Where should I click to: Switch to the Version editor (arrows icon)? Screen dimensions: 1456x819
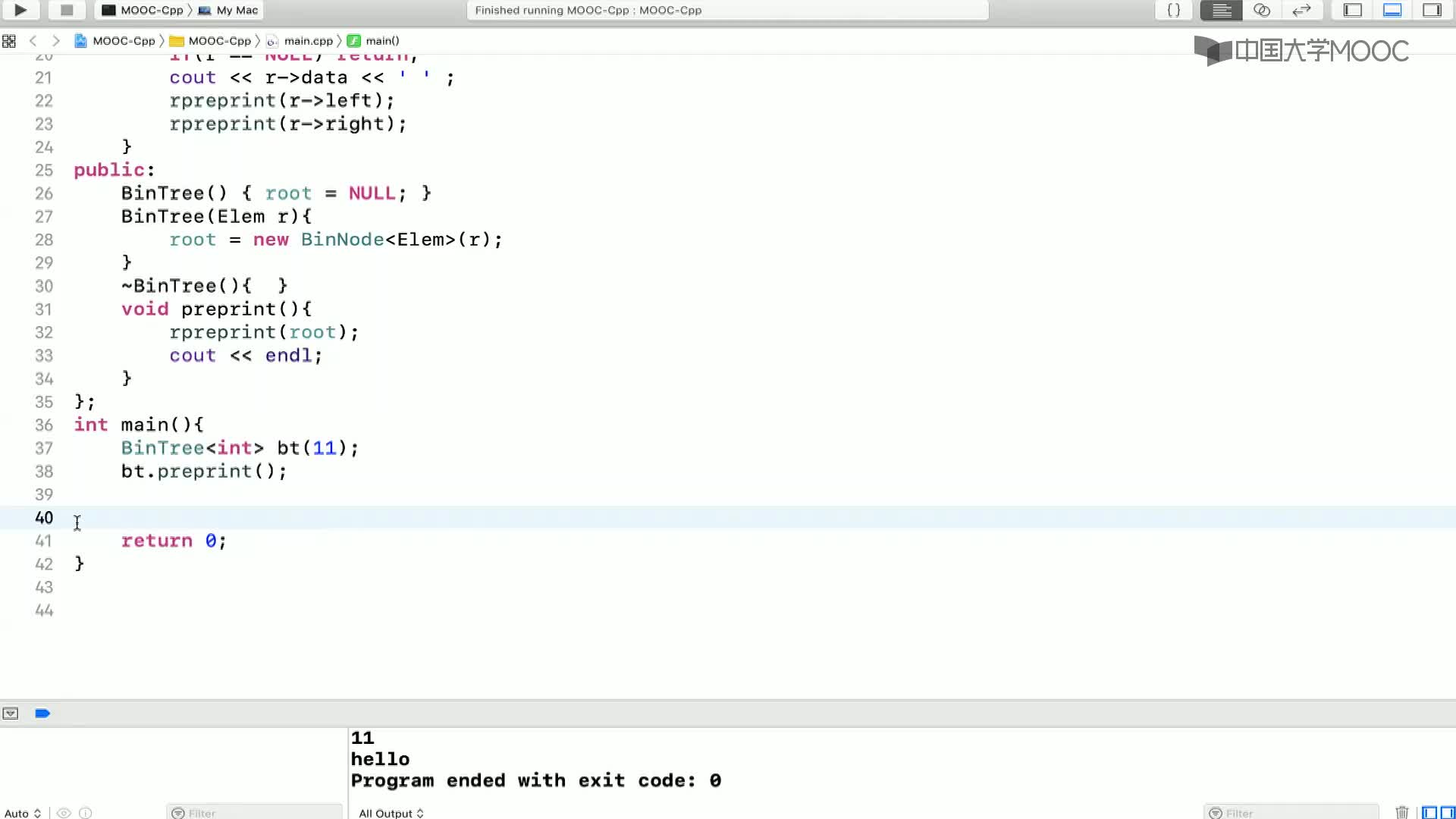1302,10
